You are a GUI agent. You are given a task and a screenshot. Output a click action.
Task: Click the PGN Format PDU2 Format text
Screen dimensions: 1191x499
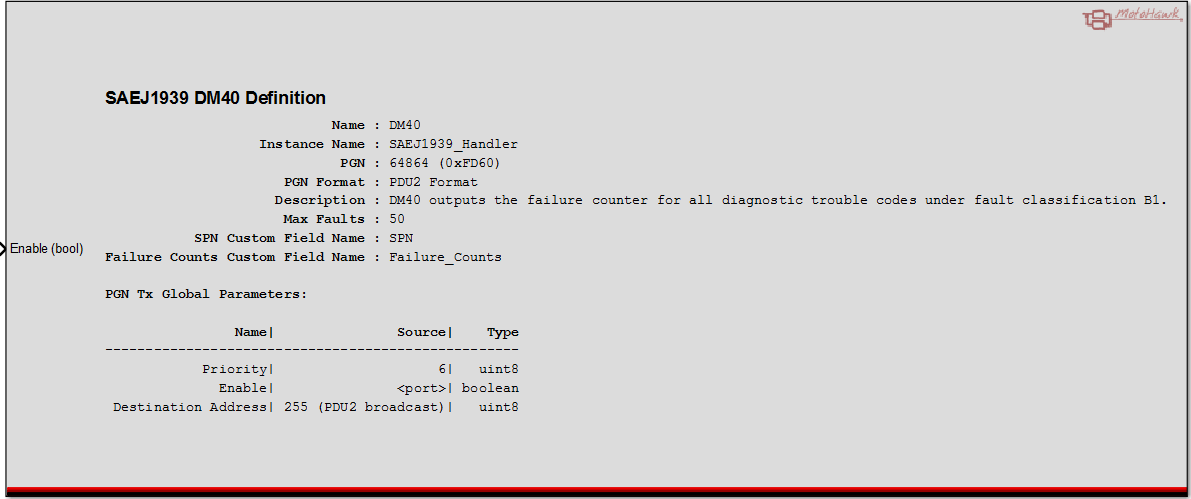pyautogui.click(x=433, y=182)
